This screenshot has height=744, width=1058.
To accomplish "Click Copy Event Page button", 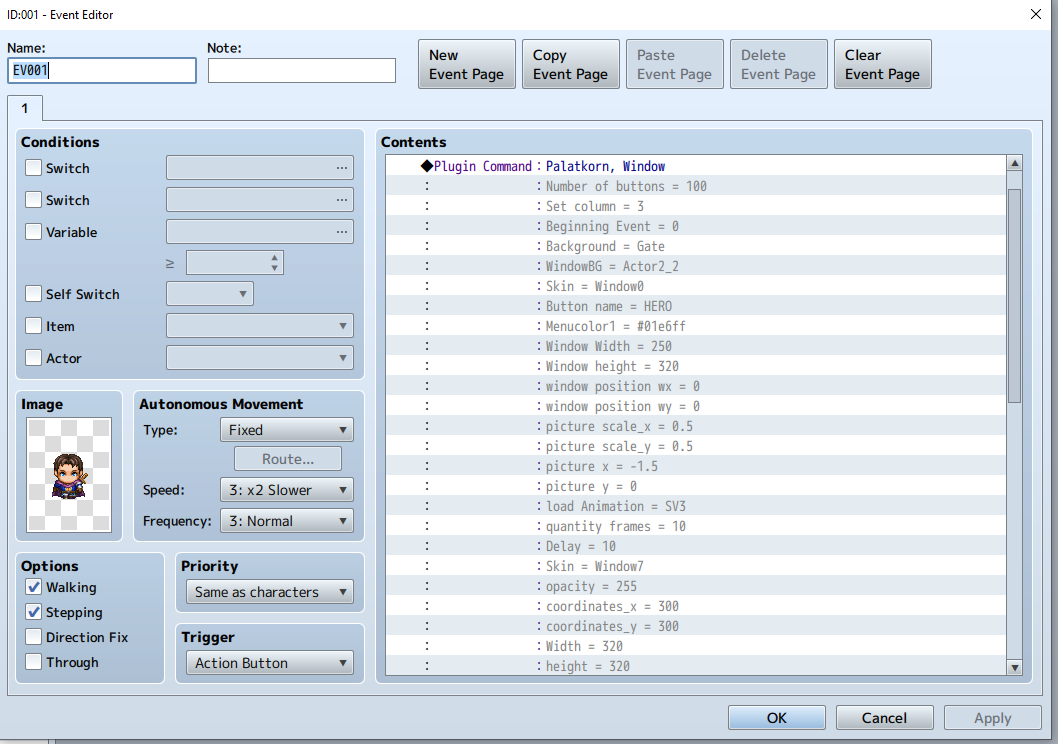I will click(571, 64).
